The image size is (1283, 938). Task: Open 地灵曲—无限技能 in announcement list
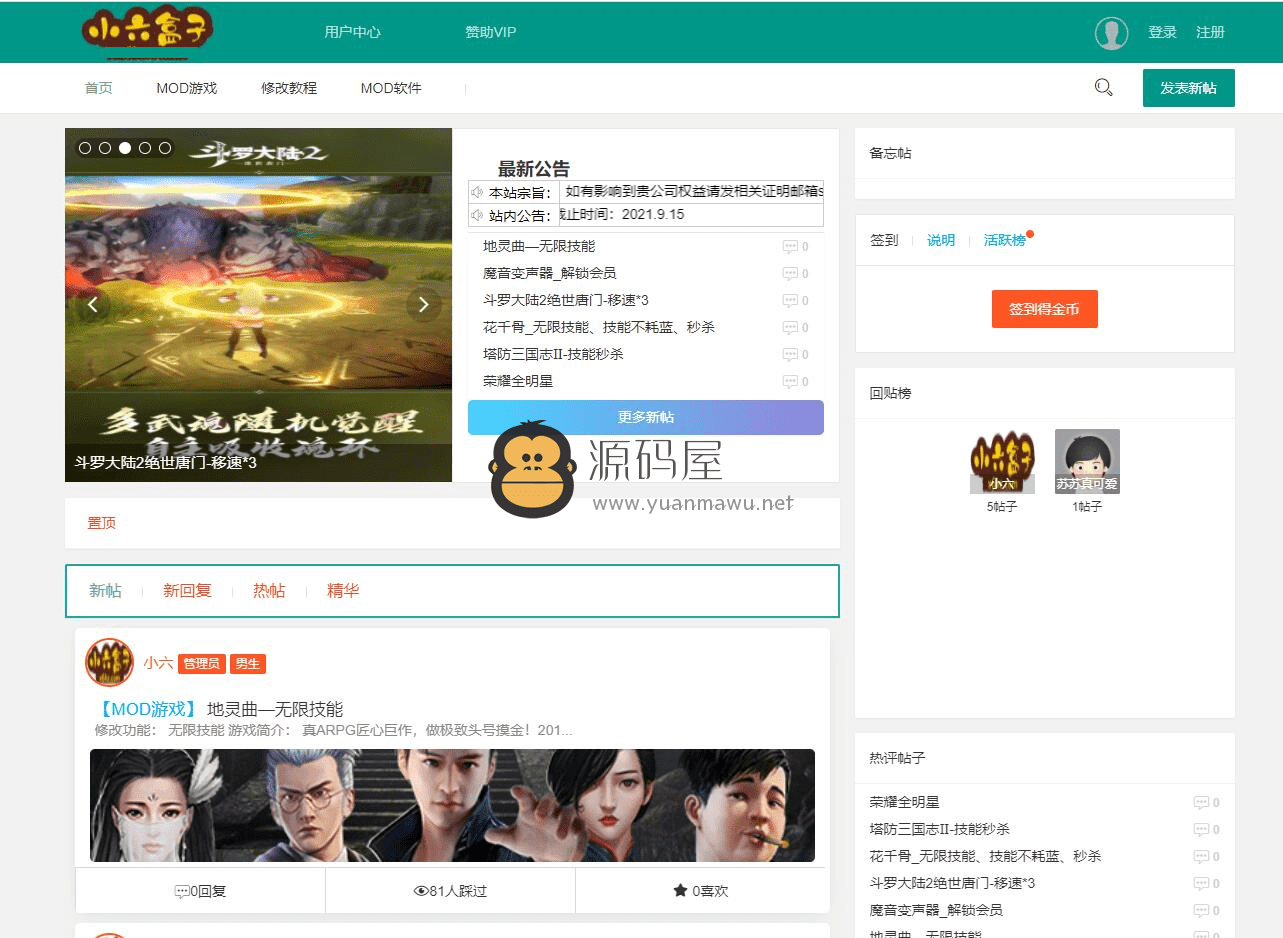click(539, 246)
